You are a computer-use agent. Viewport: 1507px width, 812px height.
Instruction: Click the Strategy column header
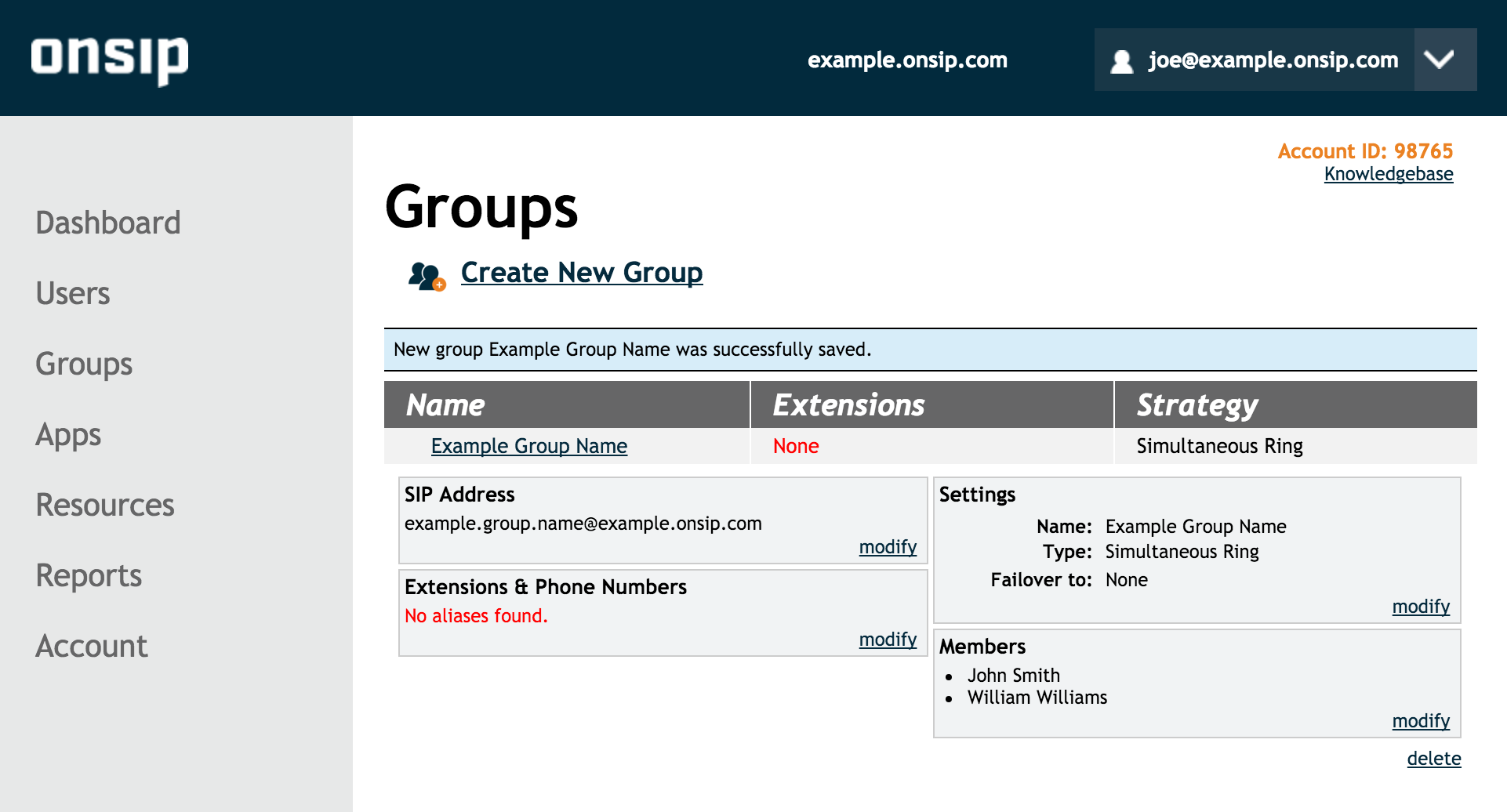coord(1296,405)
